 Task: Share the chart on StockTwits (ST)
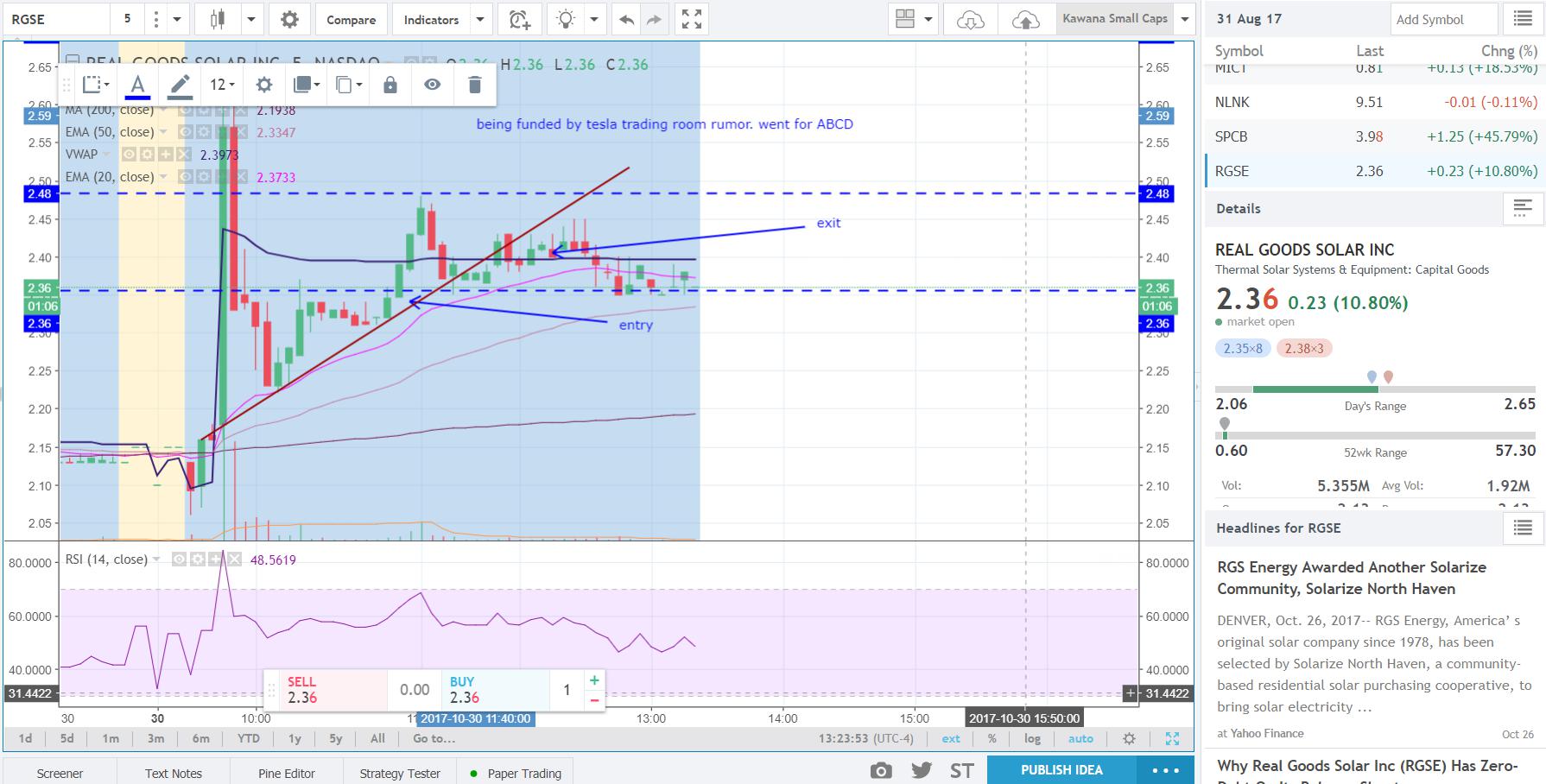pos(961,770)
